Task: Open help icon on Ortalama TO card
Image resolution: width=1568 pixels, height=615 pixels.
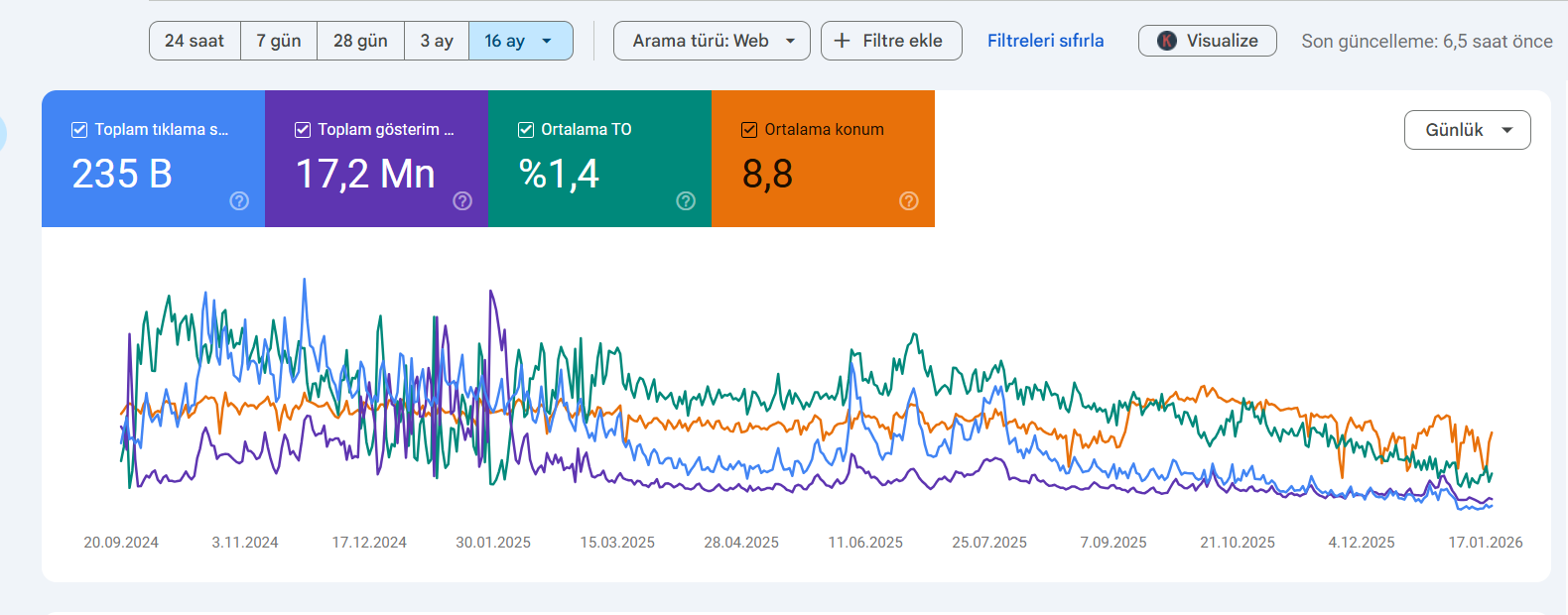Action: 686,201
